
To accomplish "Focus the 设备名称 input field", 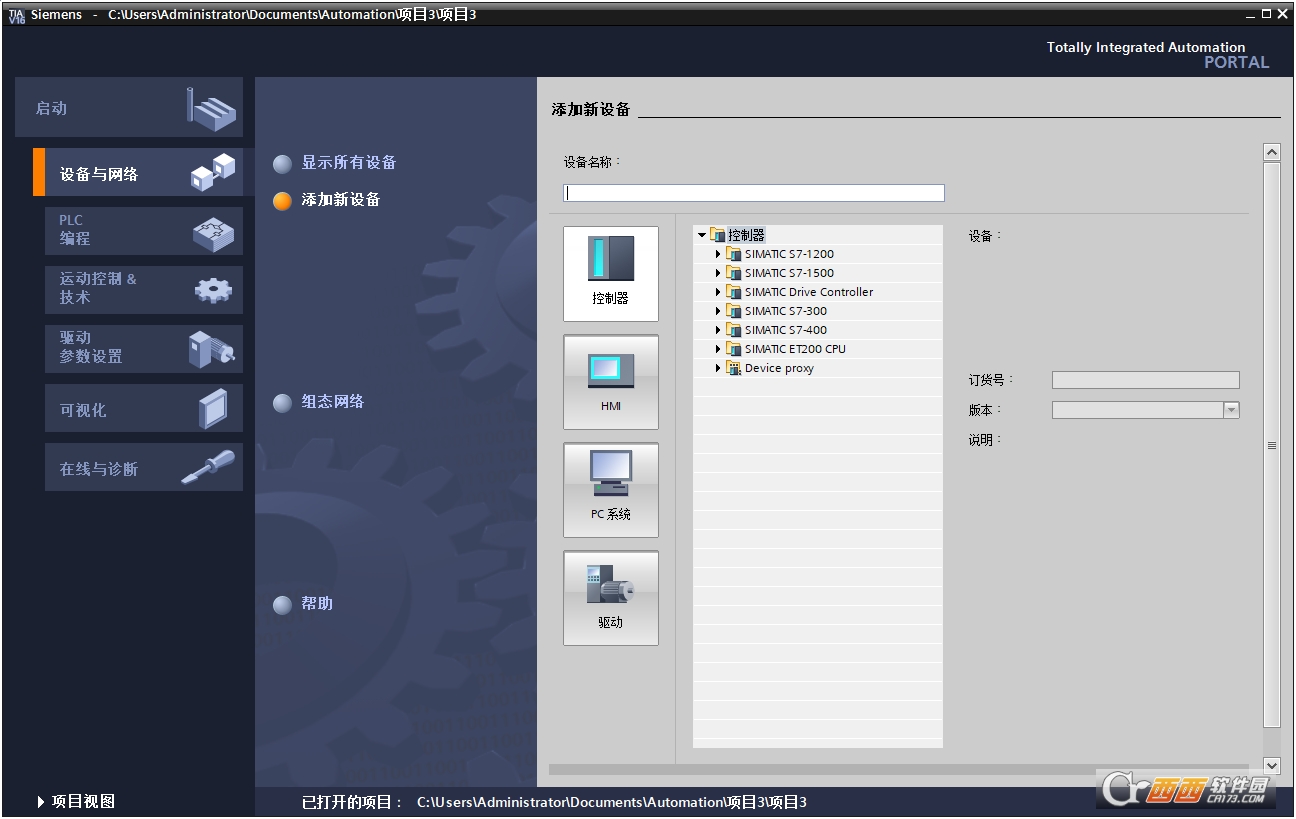I will [754, 193].
